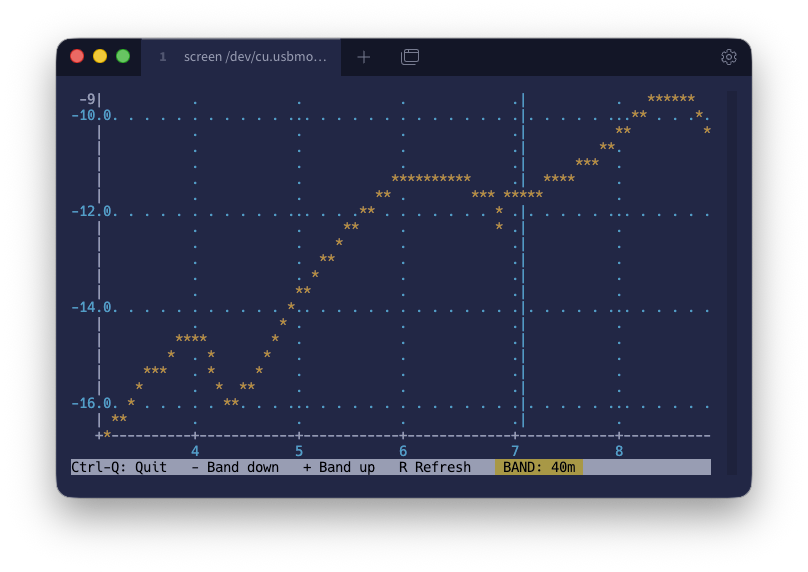Click the 'R Refresh' hint
The height and width of the screenshot is (572, 808).
[x=435, y=467]
